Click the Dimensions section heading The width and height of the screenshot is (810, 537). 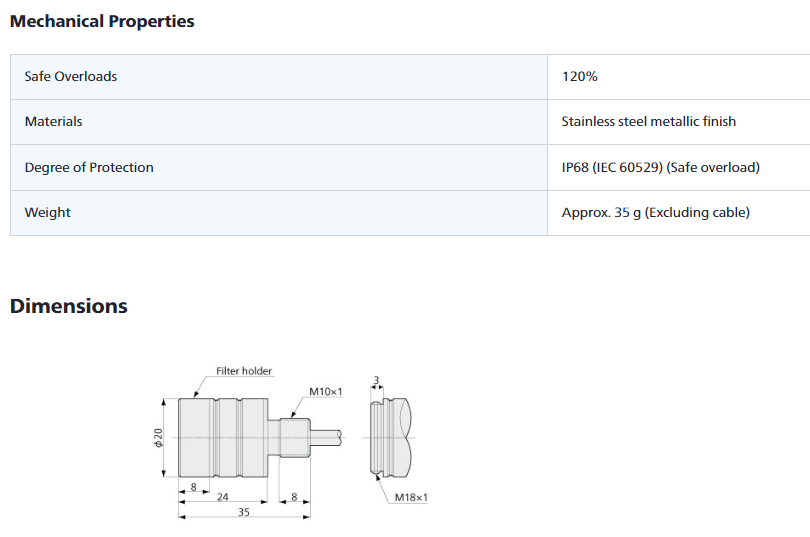69,306
